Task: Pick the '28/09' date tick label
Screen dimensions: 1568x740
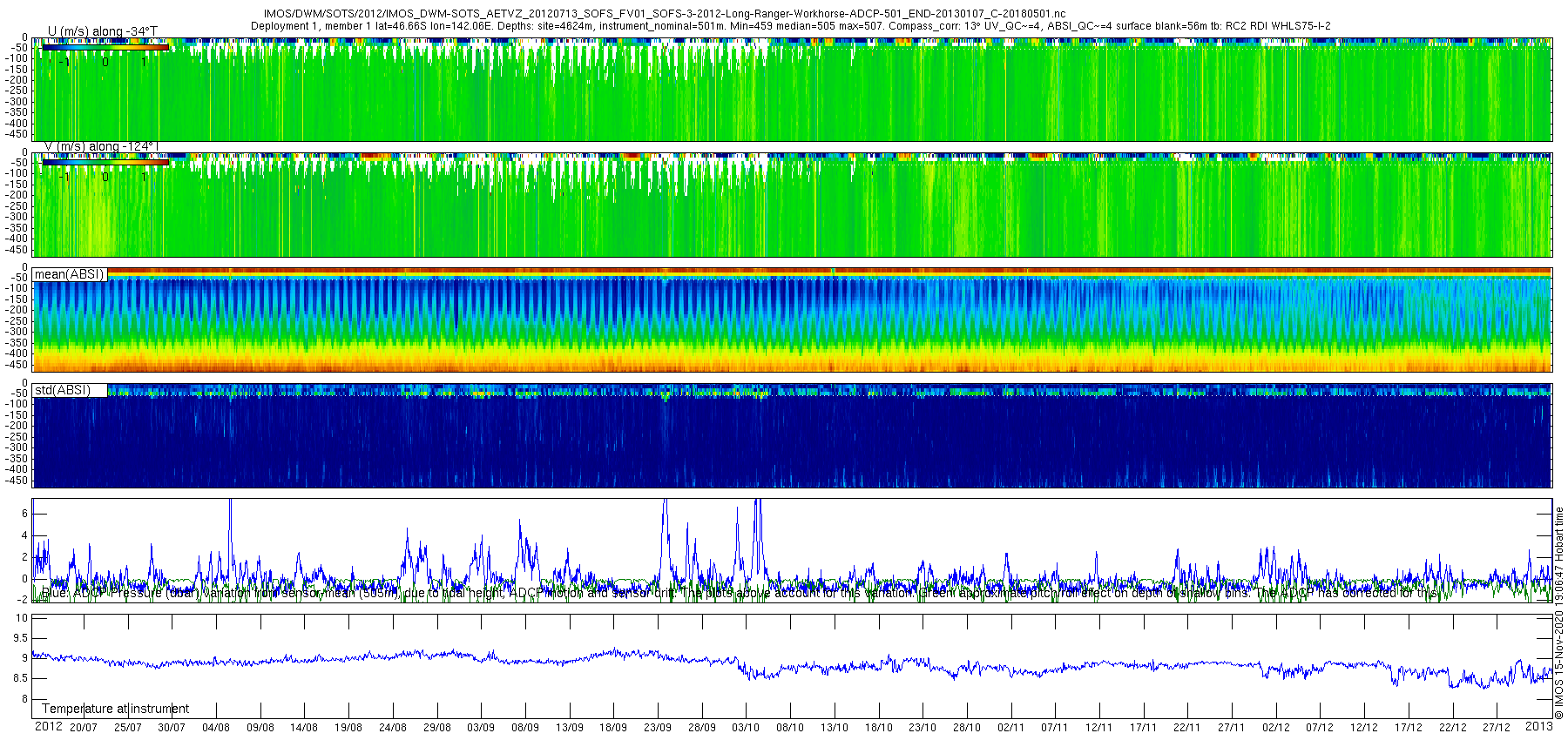Action: (x=702, y=728)
